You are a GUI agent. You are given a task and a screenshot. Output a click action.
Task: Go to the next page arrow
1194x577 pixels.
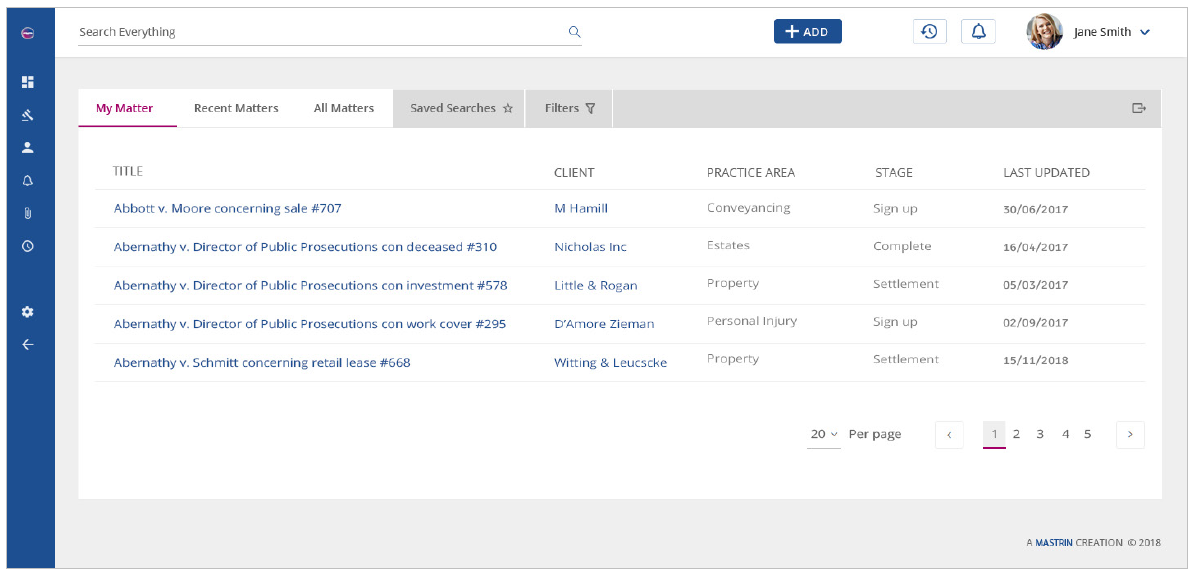pyautogui.click(x=1130, y=434)
